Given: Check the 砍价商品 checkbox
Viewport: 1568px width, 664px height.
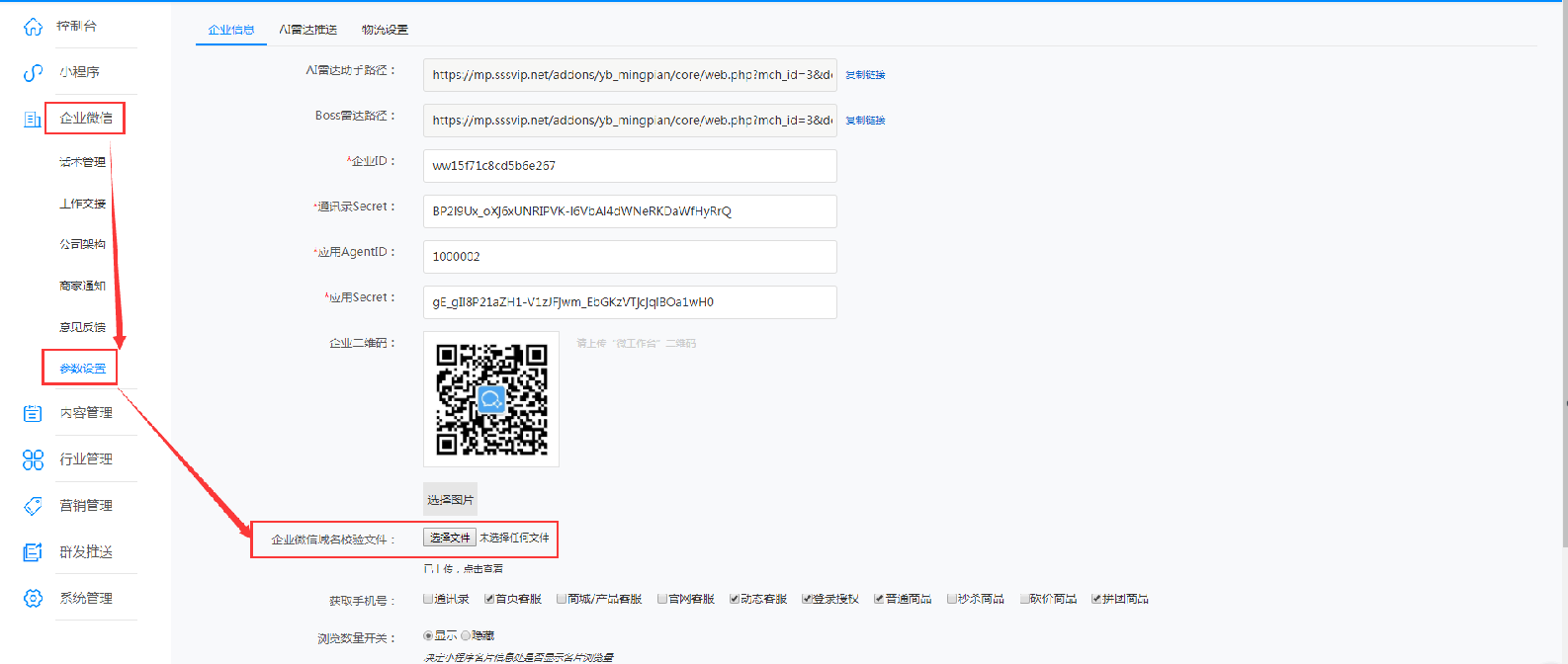Looking at the screenshot, I should (1024, 599).
